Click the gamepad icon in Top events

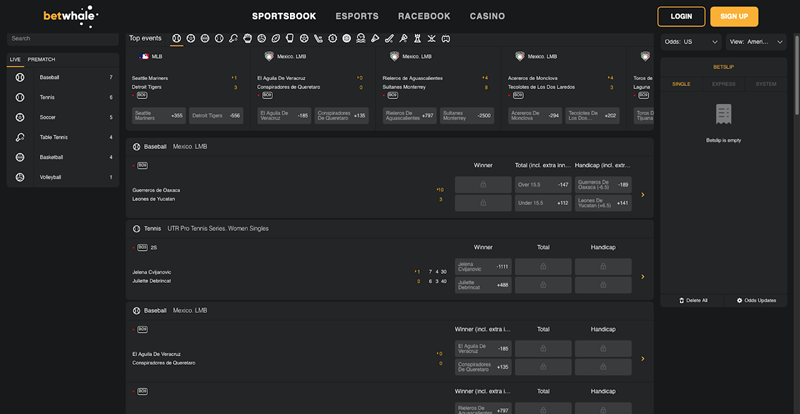point(445,38)
